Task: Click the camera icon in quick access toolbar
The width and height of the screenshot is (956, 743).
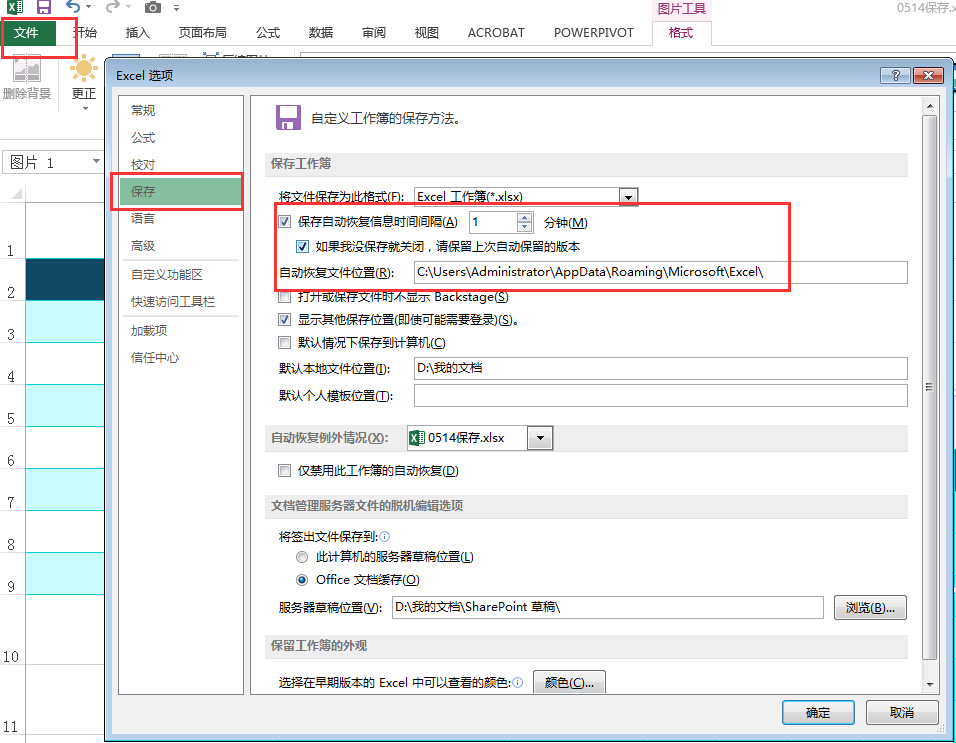Action: tap(152, 7)
